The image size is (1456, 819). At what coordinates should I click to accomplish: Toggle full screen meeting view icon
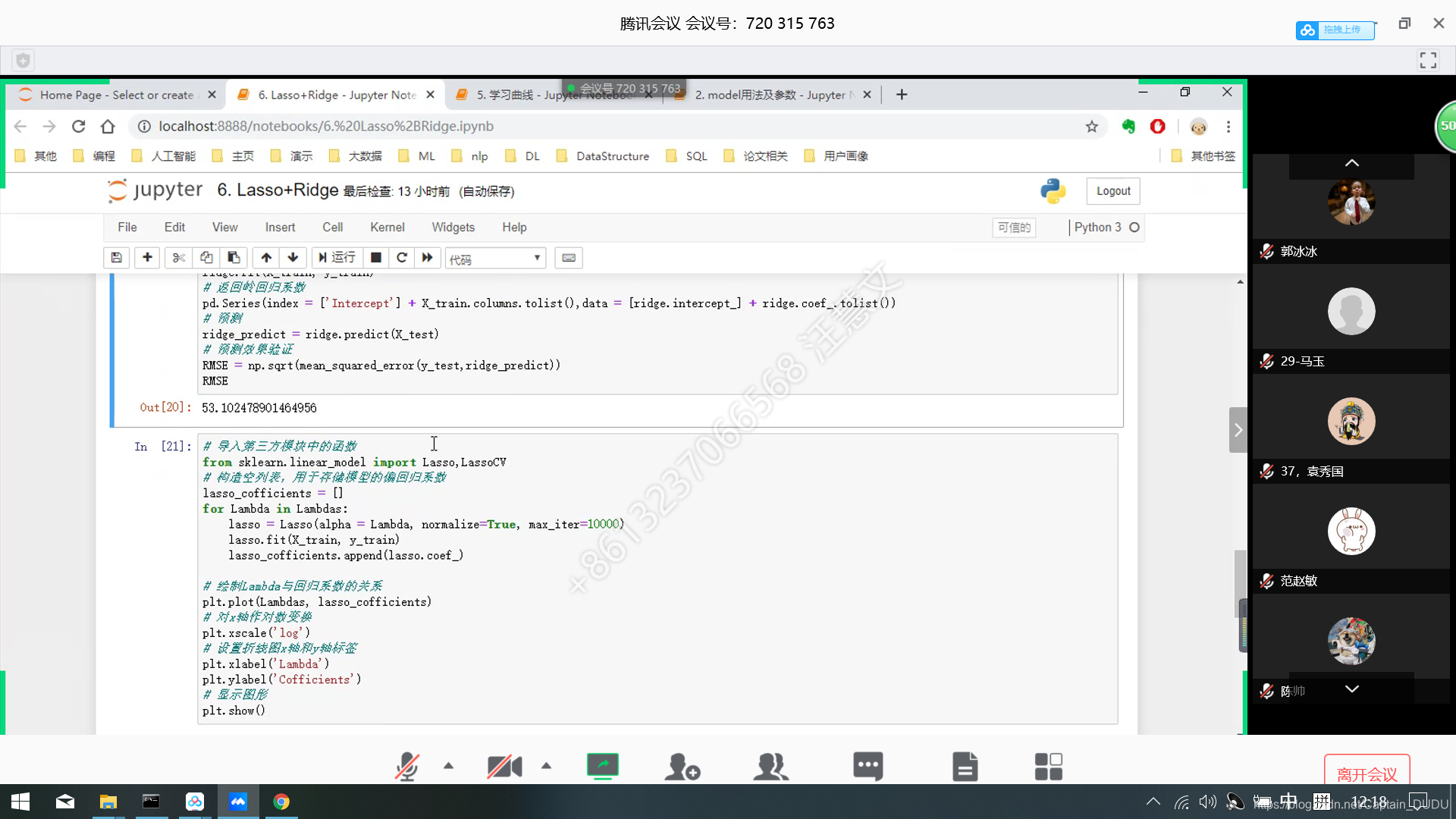1428,61
